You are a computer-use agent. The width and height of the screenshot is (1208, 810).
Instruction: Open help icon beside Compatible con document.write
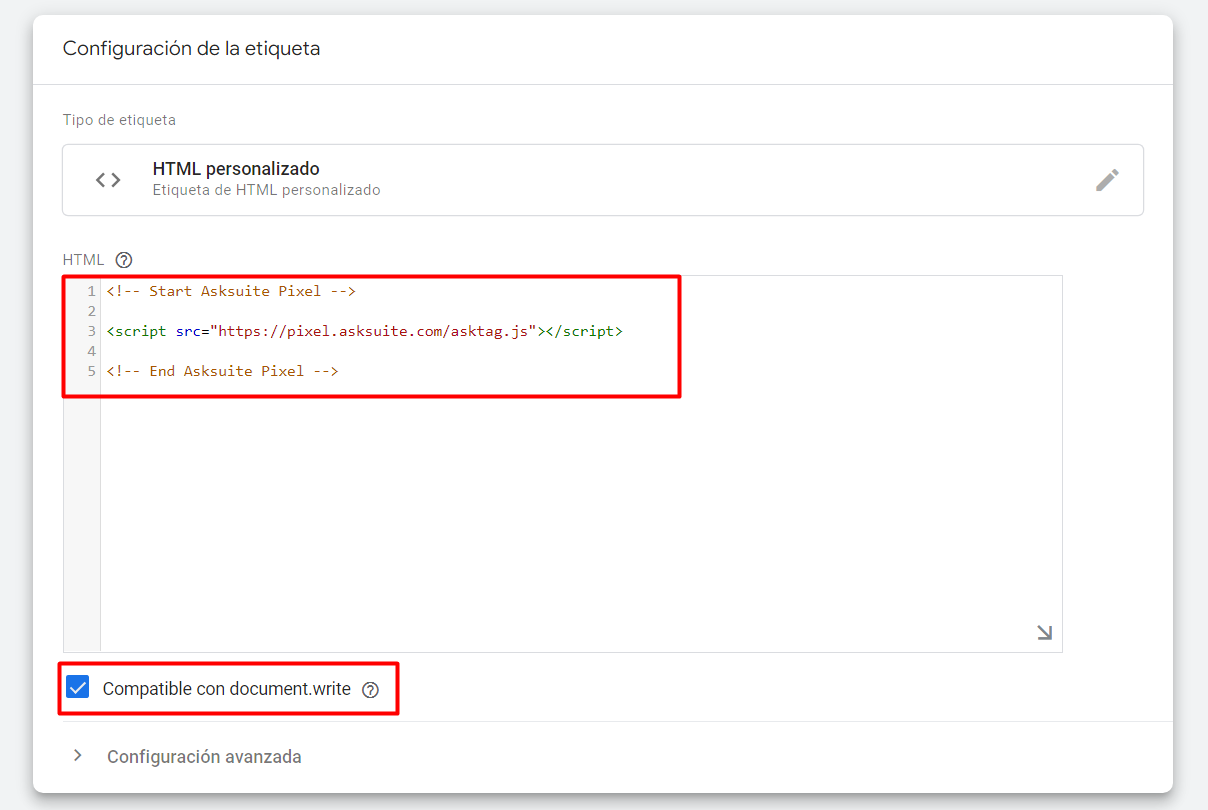[370, 689]
